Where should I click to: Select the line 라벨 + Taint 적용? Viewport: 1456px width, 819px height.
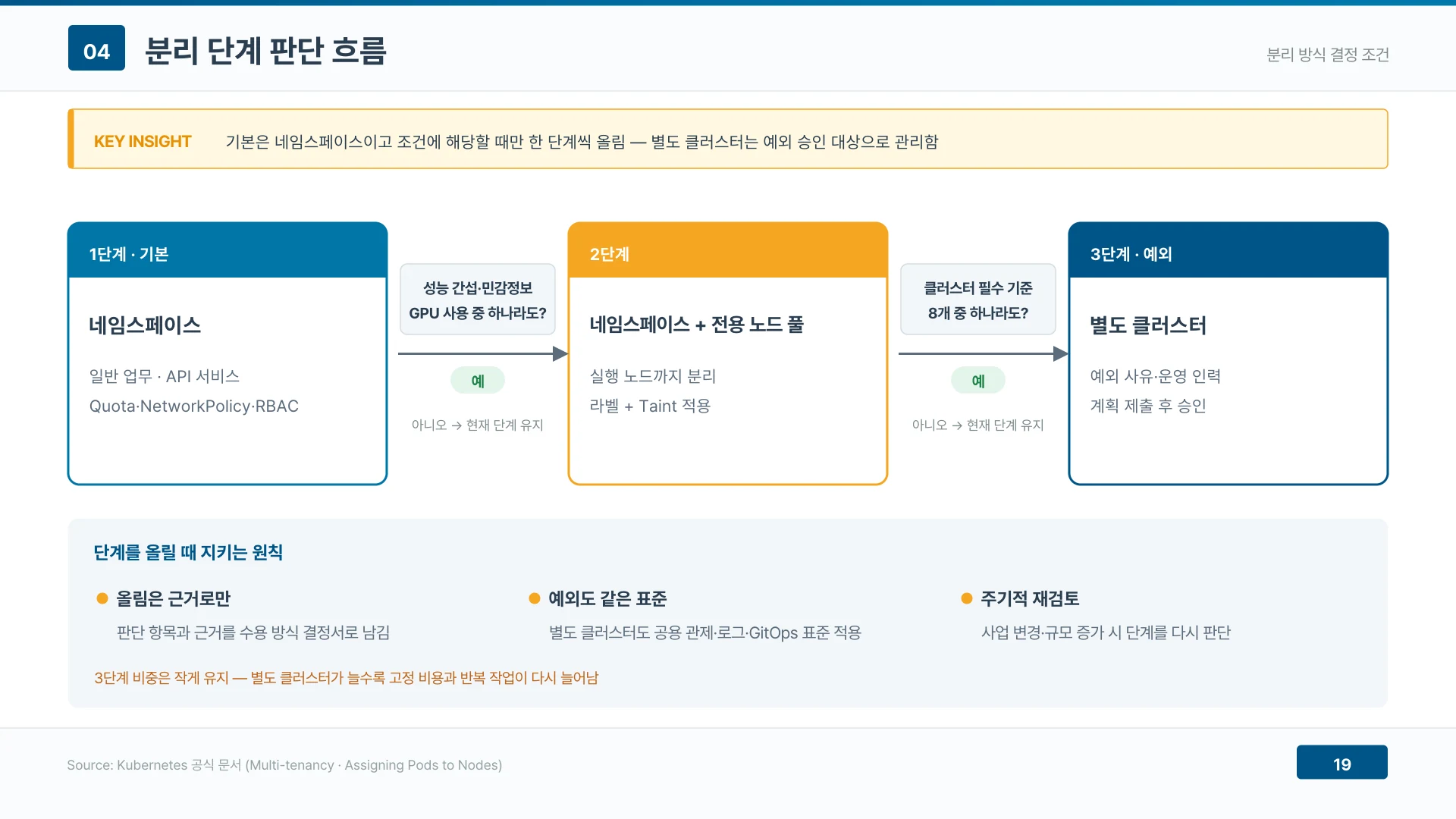point(650,406)
